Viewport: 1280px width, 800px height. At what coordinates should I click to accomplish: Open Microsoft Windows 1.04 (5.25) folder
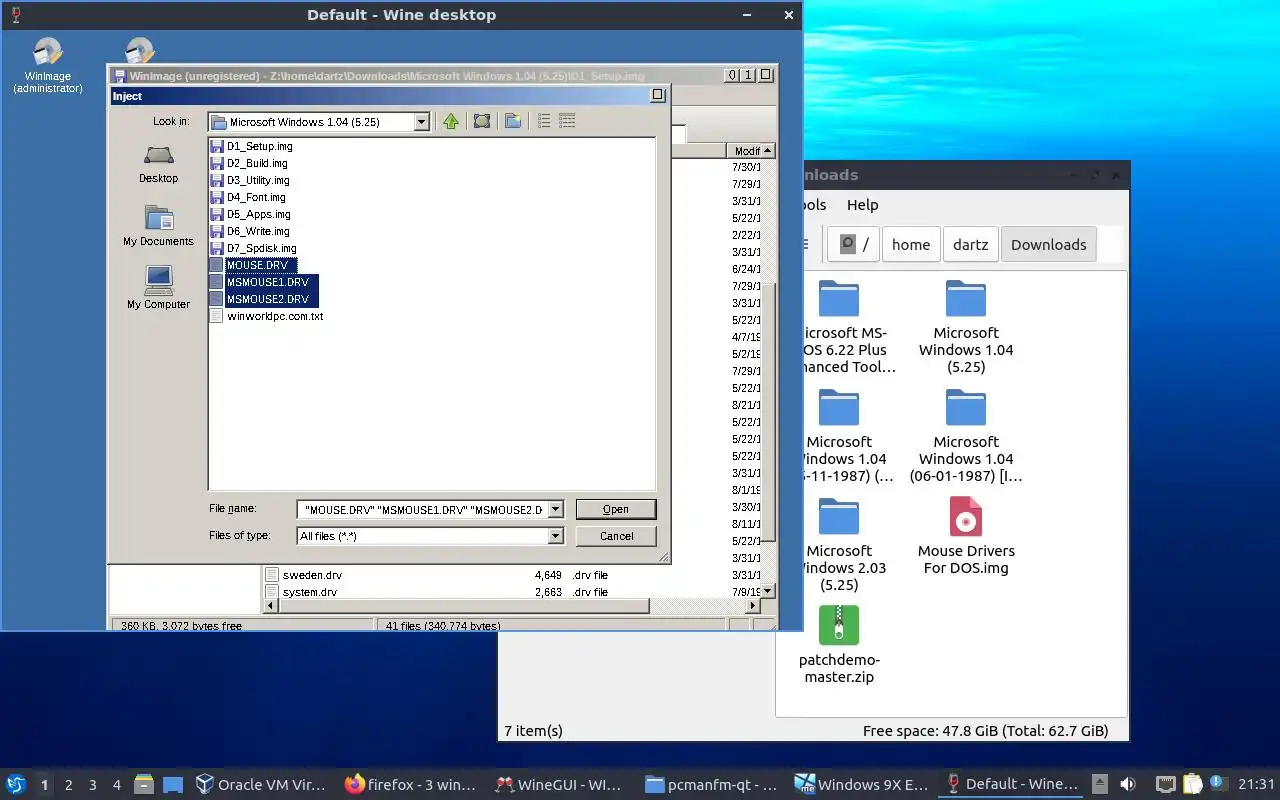[966, 327]
